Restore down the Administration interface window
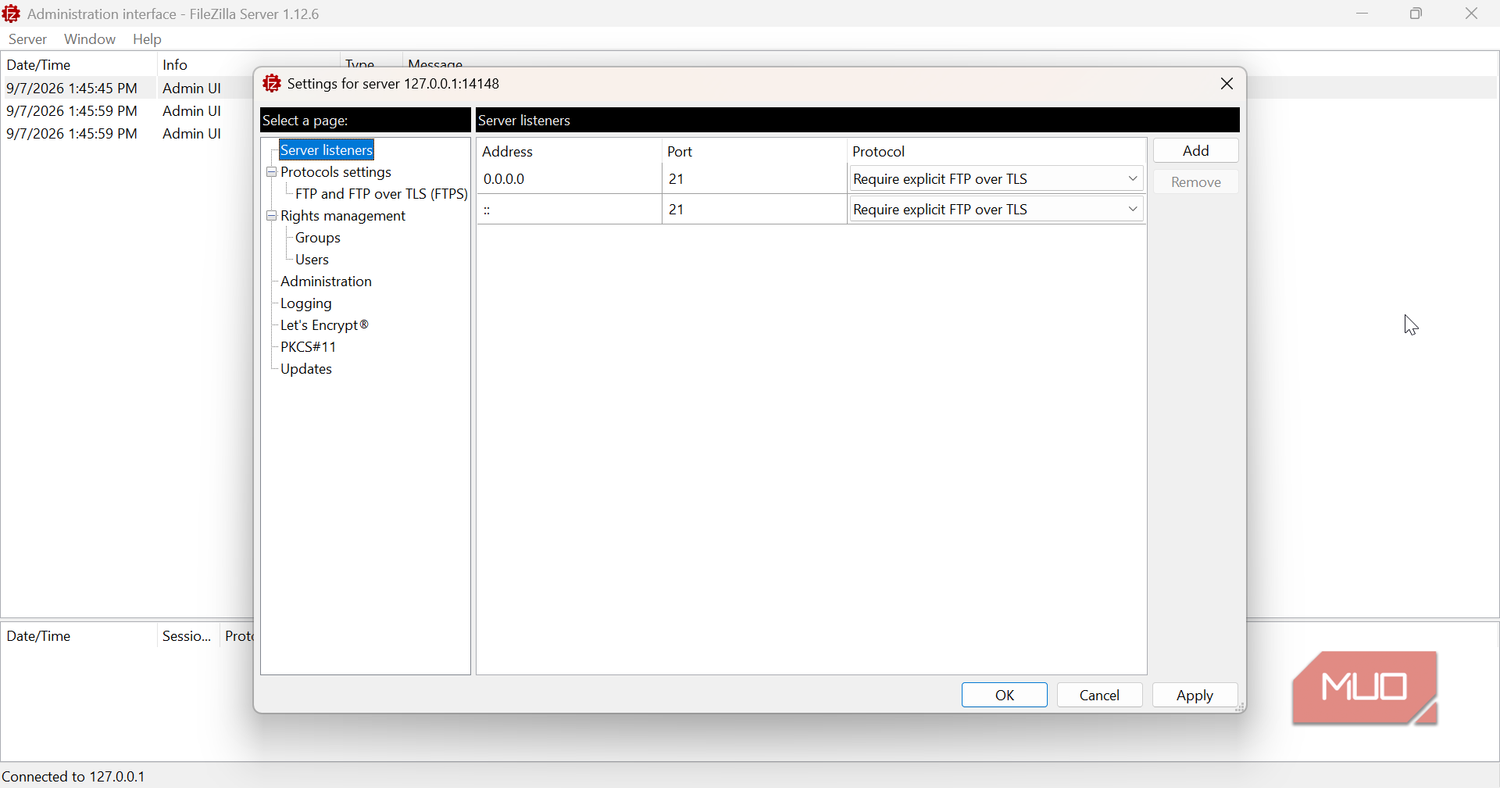Image resolution: width=1500 pixels, height=788 pixels. pos(1416,14)
